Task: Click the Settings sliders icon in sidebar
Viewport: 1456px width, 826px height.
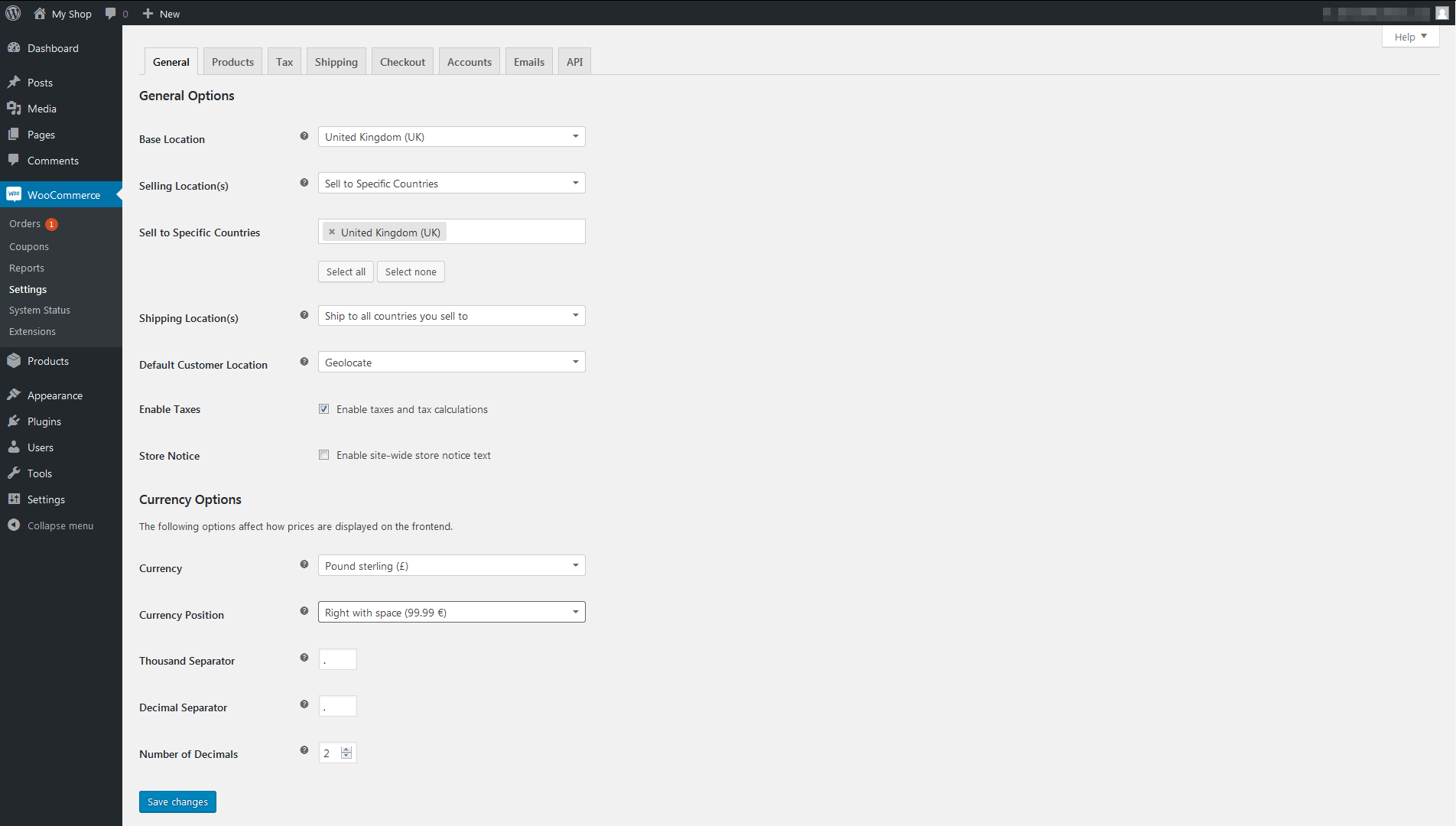Action: tap(14, 499)
